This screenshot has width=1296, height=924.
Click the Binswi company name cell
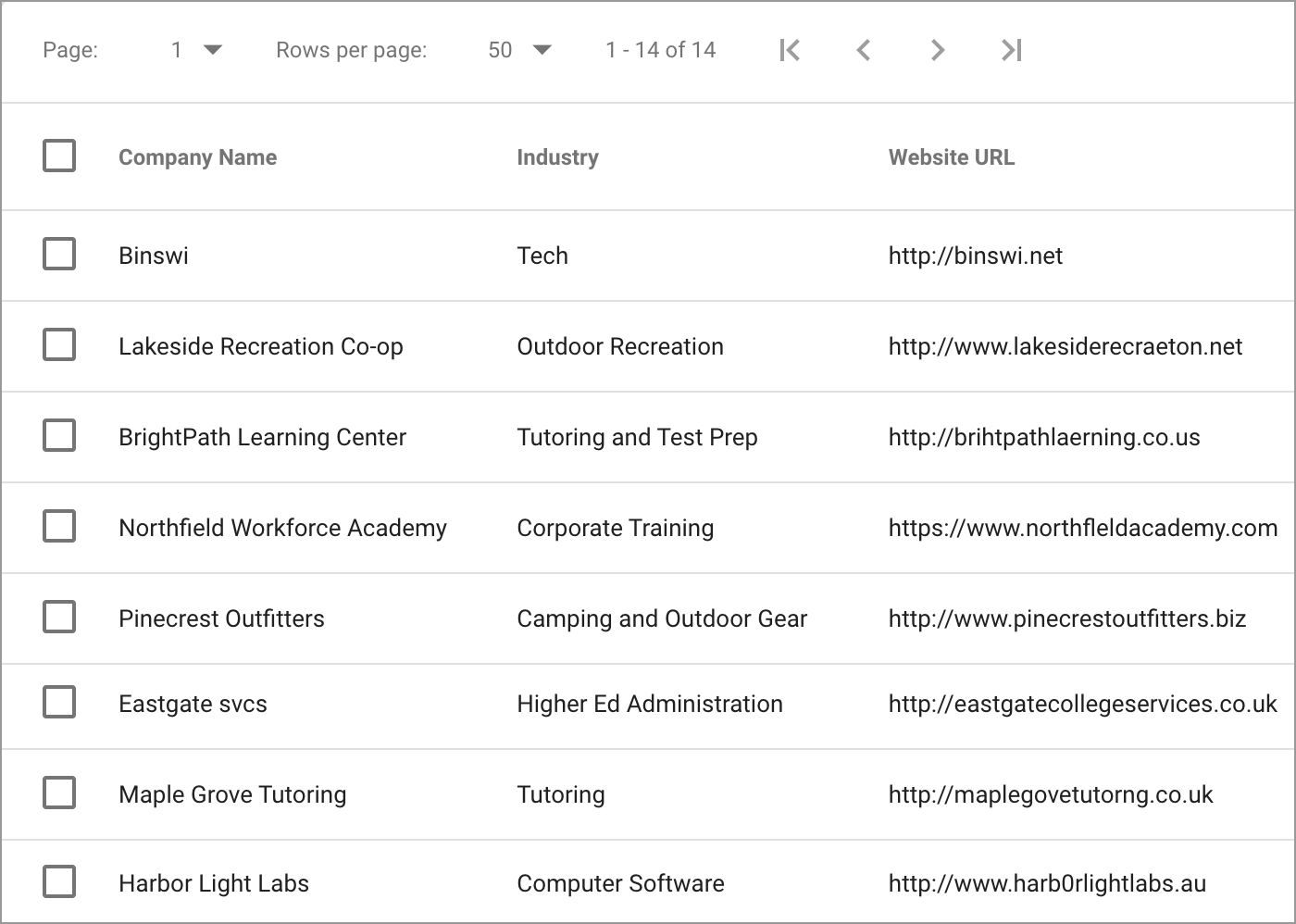[154, 256]
